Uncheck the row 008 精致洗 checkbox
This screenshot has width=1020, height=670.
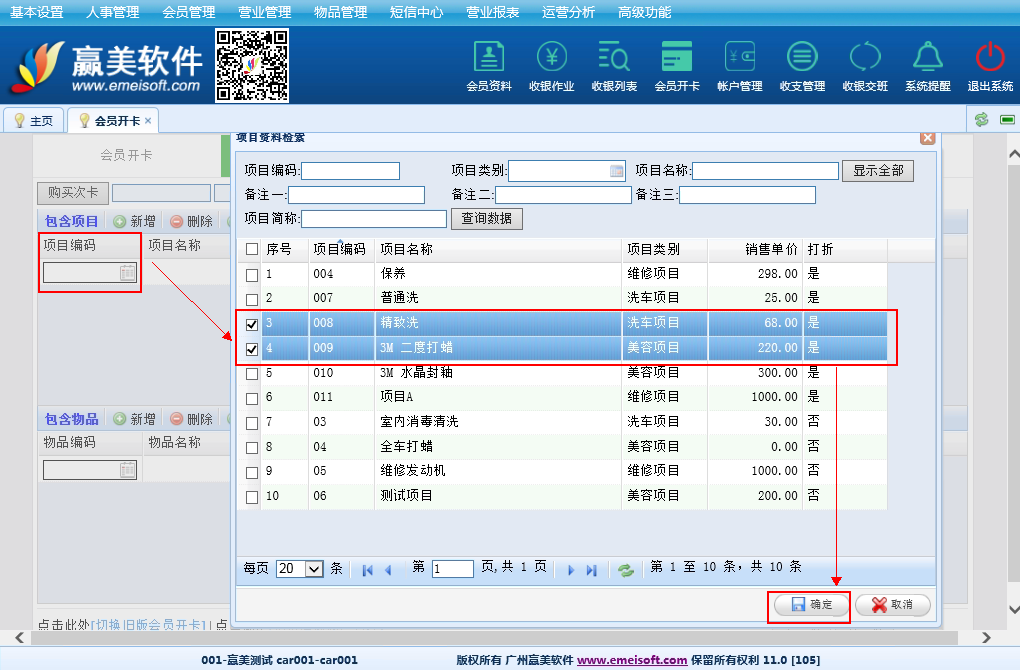[x=252, y=324]
